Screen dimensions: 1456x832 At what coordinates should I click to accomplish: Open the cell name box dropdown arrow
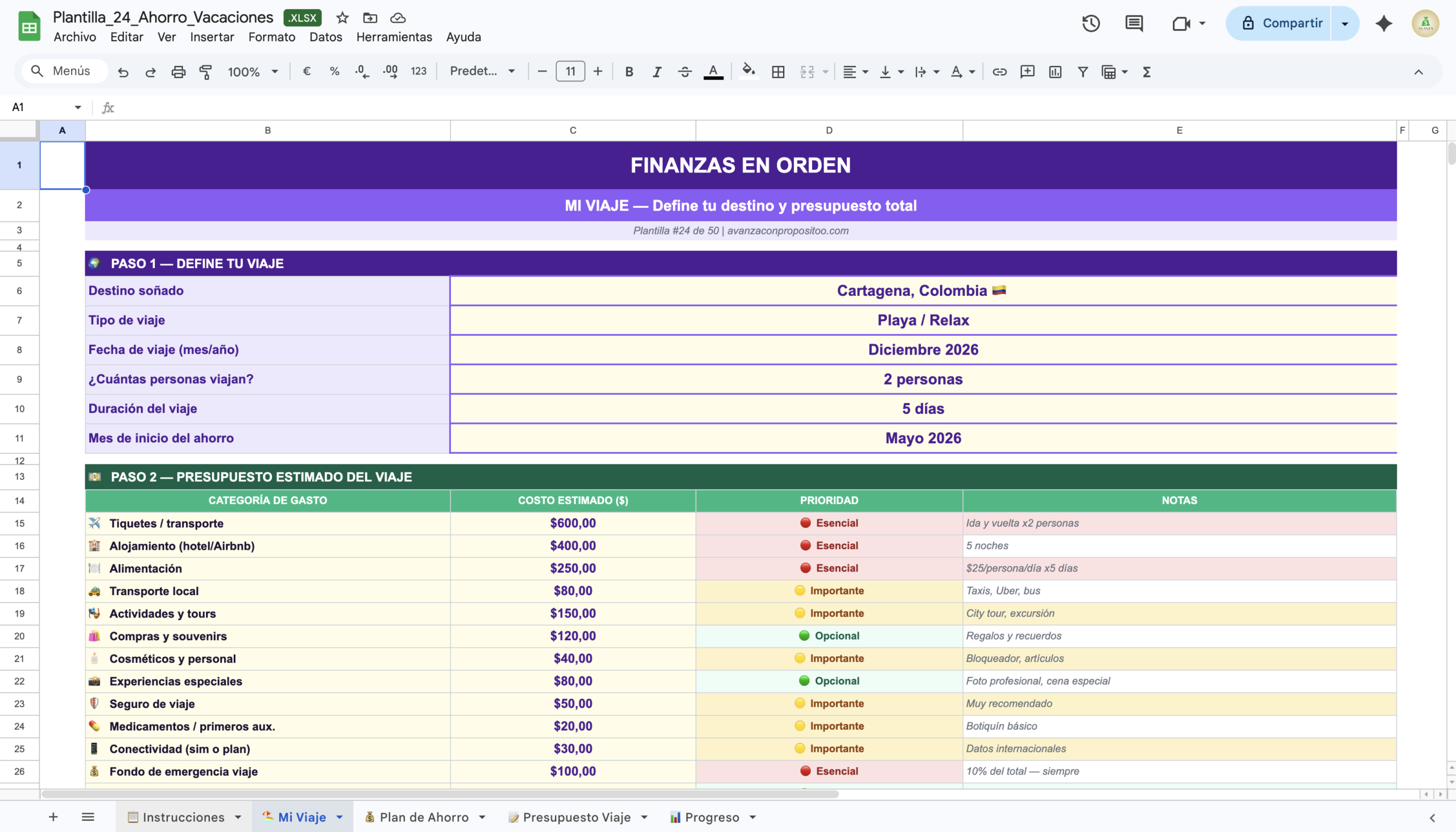pos(78,108)
